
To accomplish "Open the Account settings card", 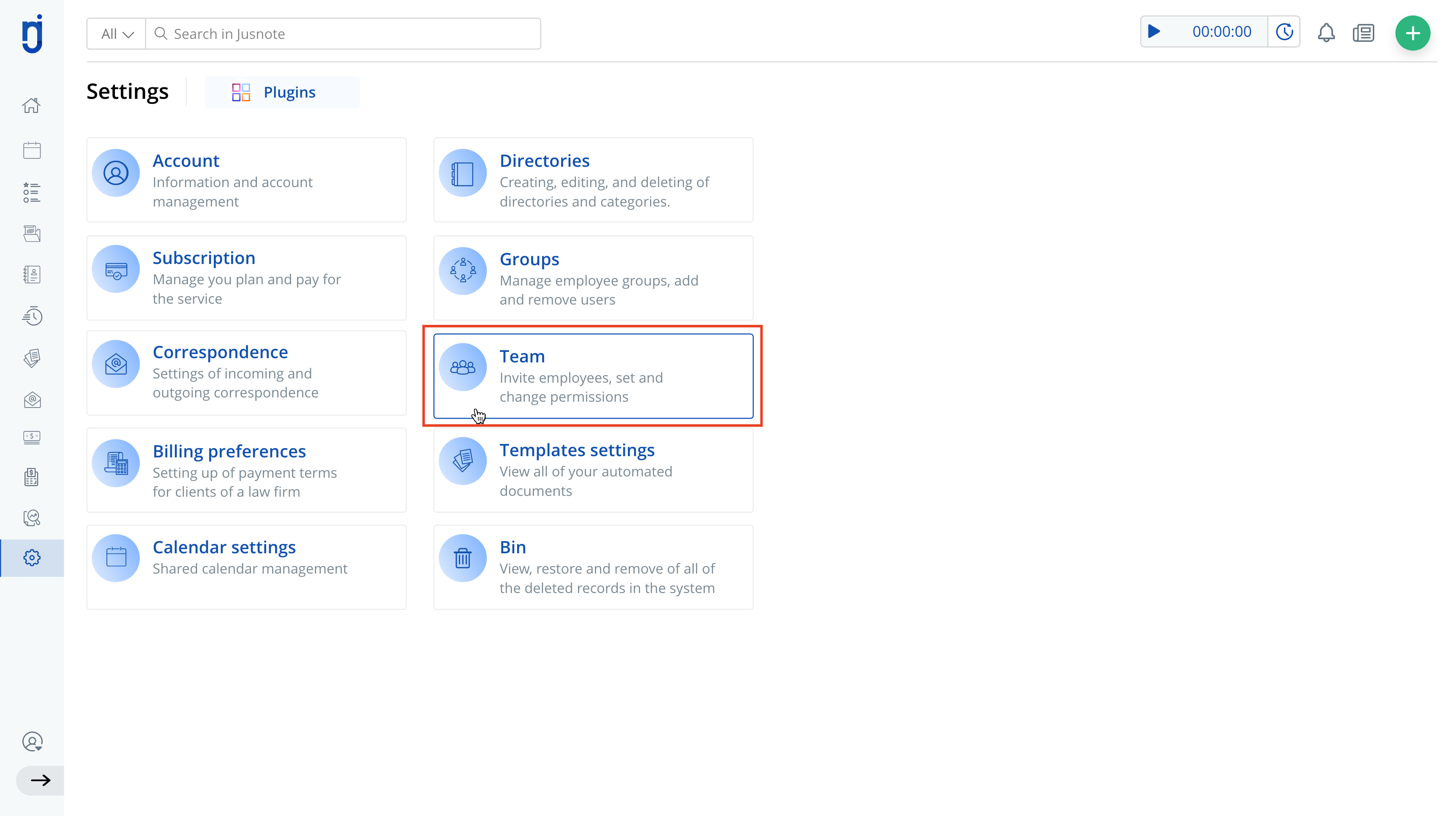I will coord(246,180).
